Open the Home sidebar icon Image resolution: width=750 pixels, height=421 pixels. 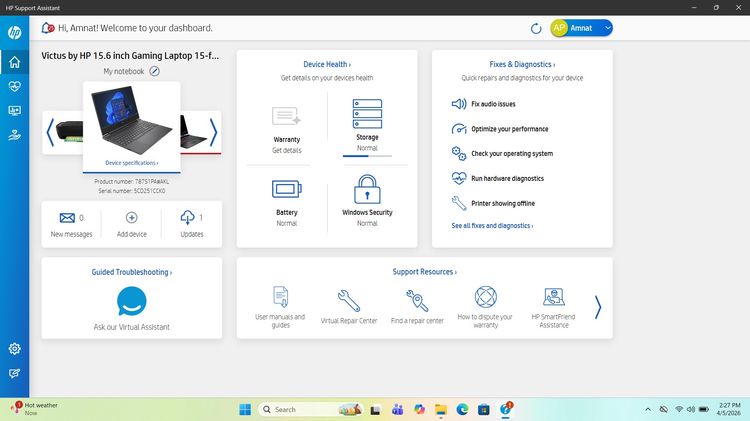pyautogui.click(x=14, y=62)
